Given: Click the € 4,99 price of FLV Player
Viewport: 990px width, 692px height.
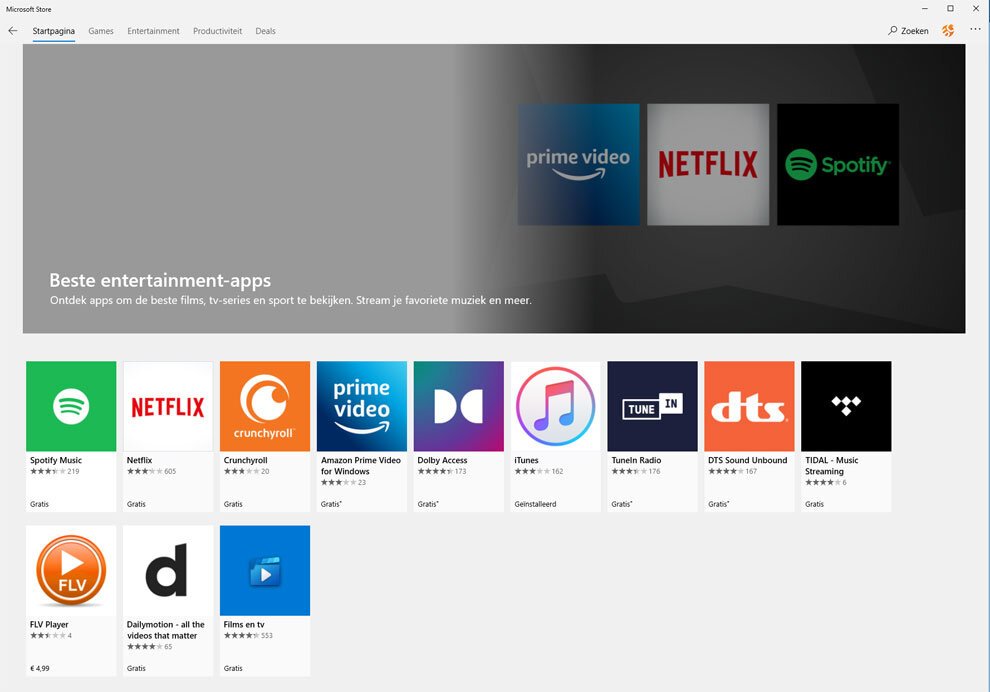Looking at the screenshot, I should [x=40, y=668].
